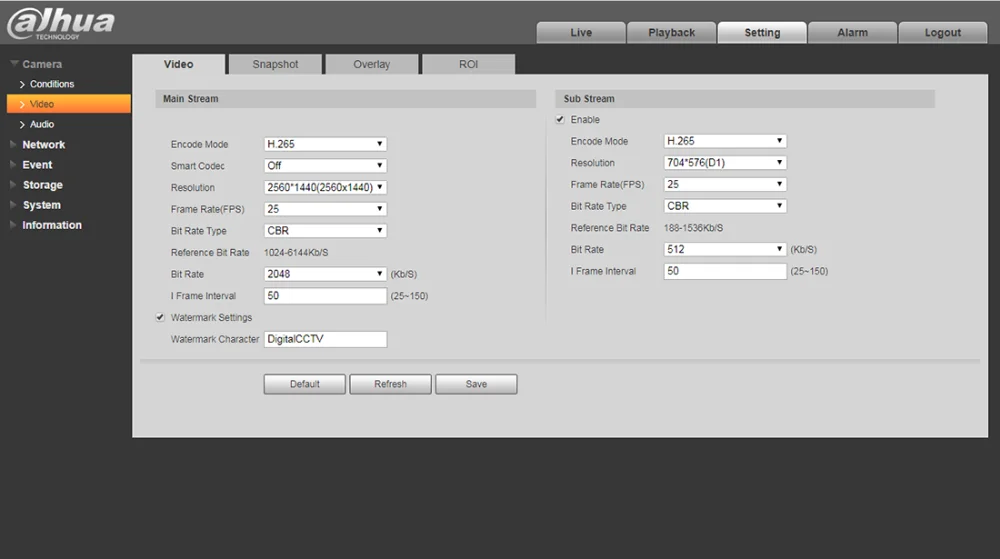This screenshot has width=1000, height=559.
Task: Click the Refresh button
Action: pyautogui.click(x=390, y=384)
